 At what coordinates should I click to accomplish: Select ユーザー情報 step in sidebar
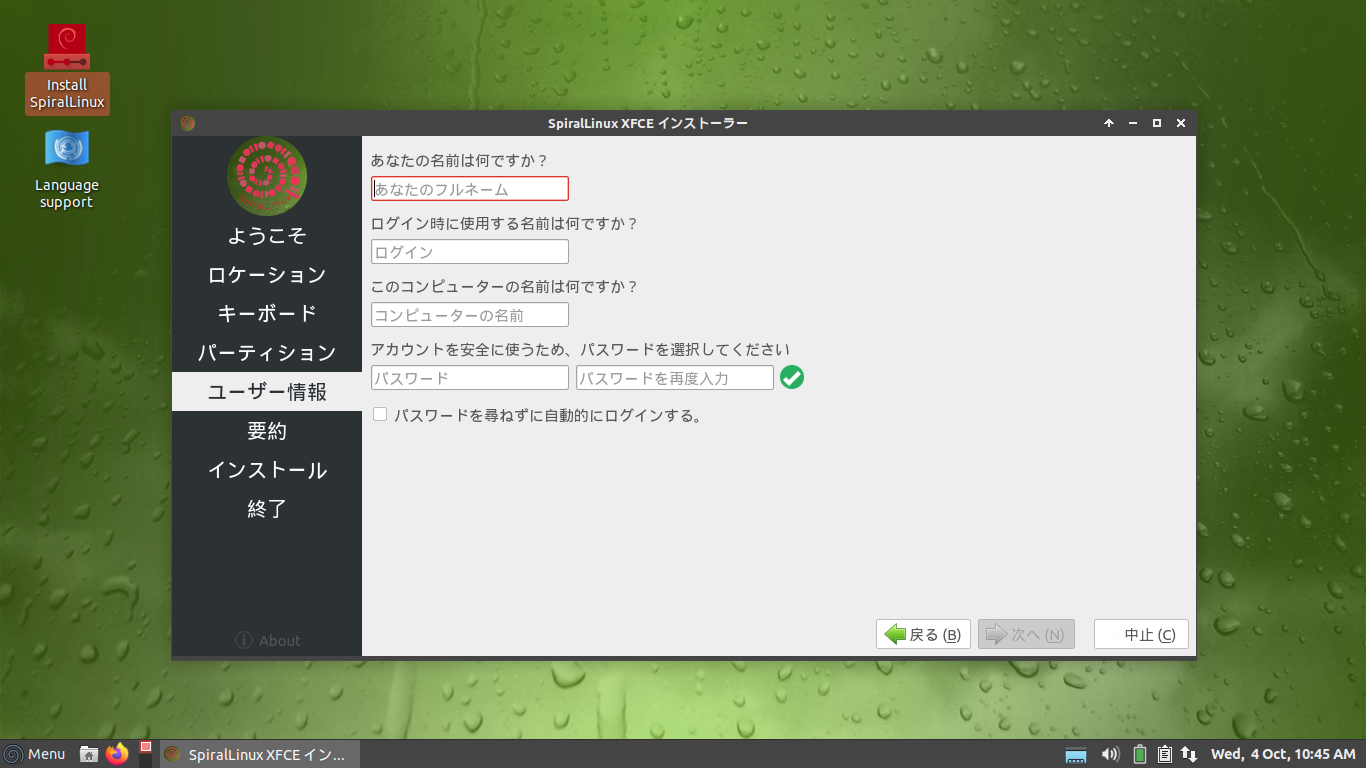(x=267, y=391)
